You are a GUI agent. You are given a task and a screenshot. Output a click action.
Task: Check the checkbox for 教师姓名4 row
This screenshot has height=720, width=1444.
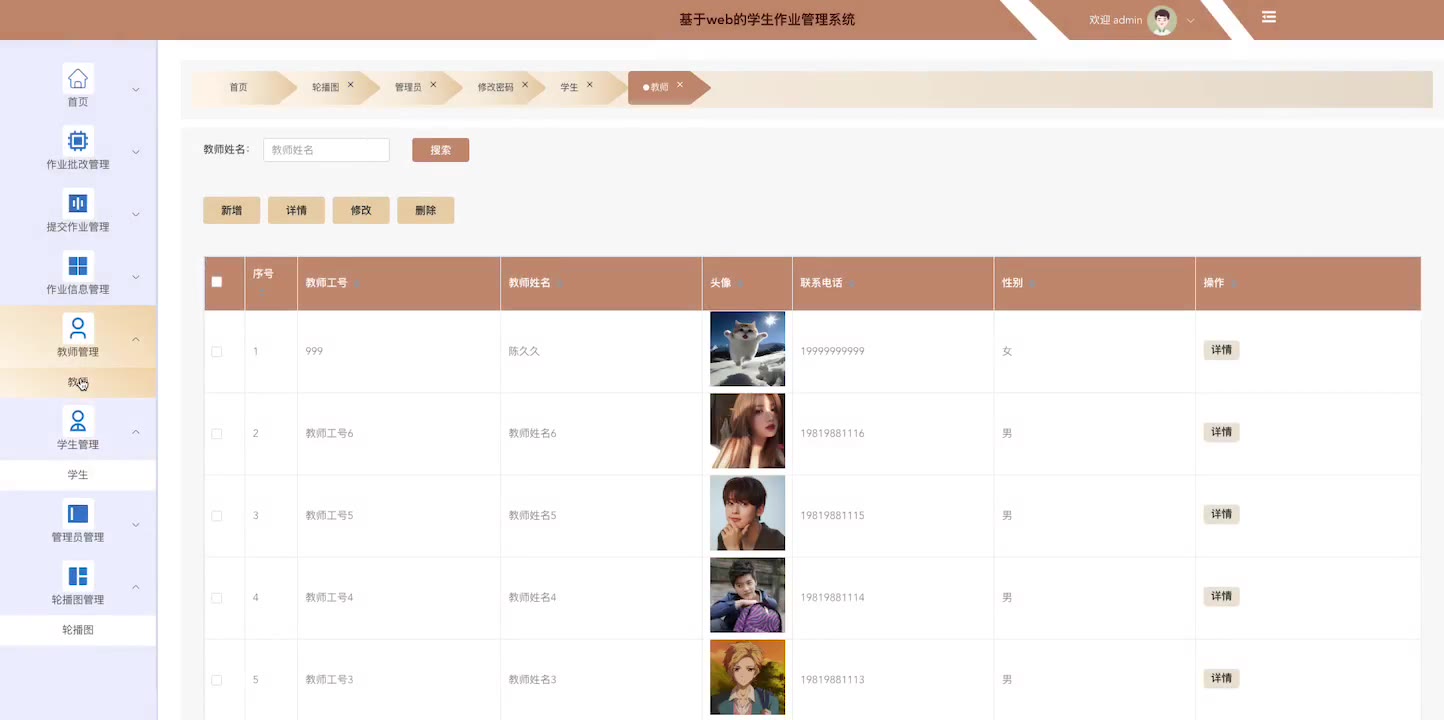tap(217, 598)
